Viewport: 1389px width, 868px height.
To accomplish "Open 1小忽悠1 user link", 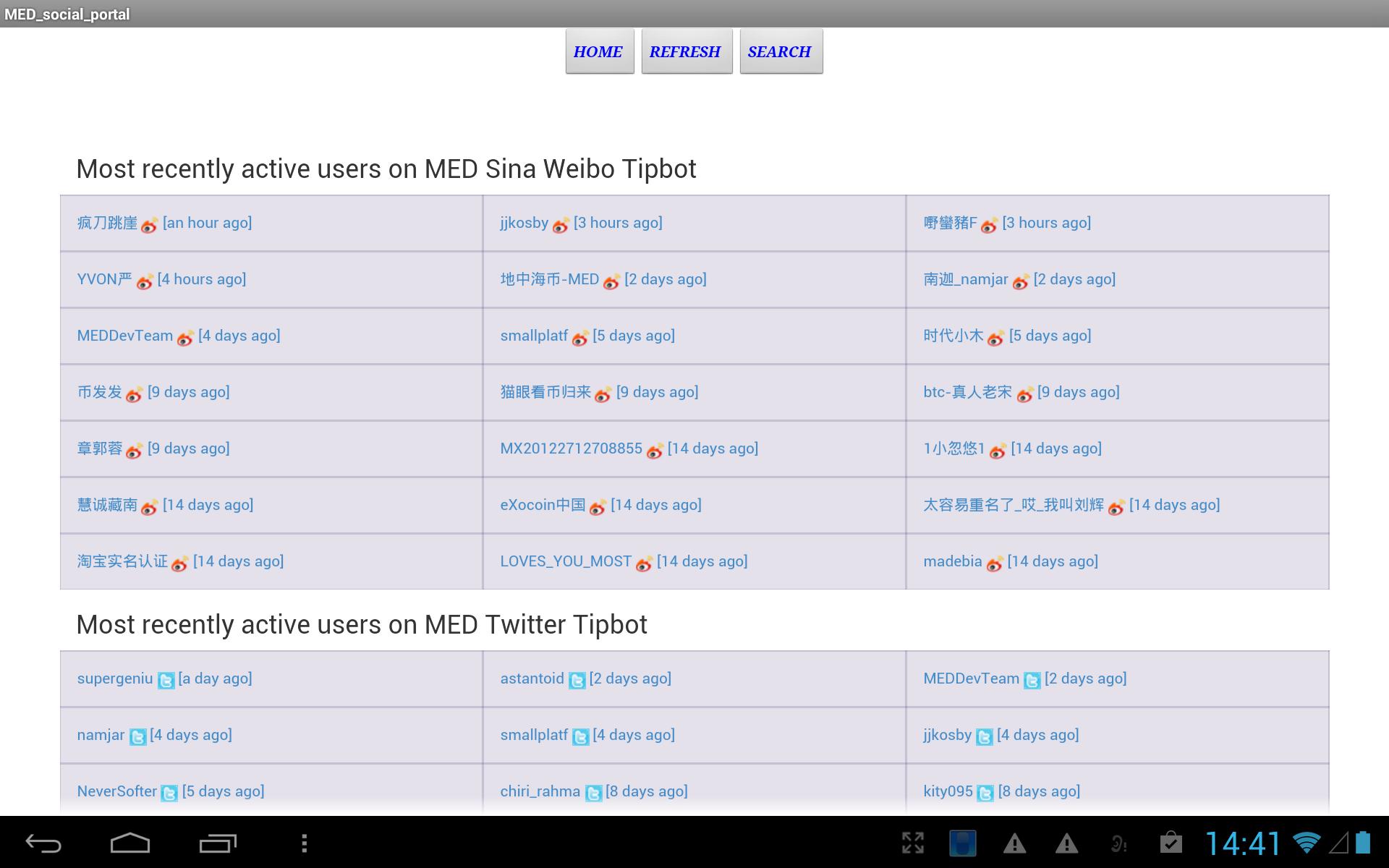I will tap(954, 448).
